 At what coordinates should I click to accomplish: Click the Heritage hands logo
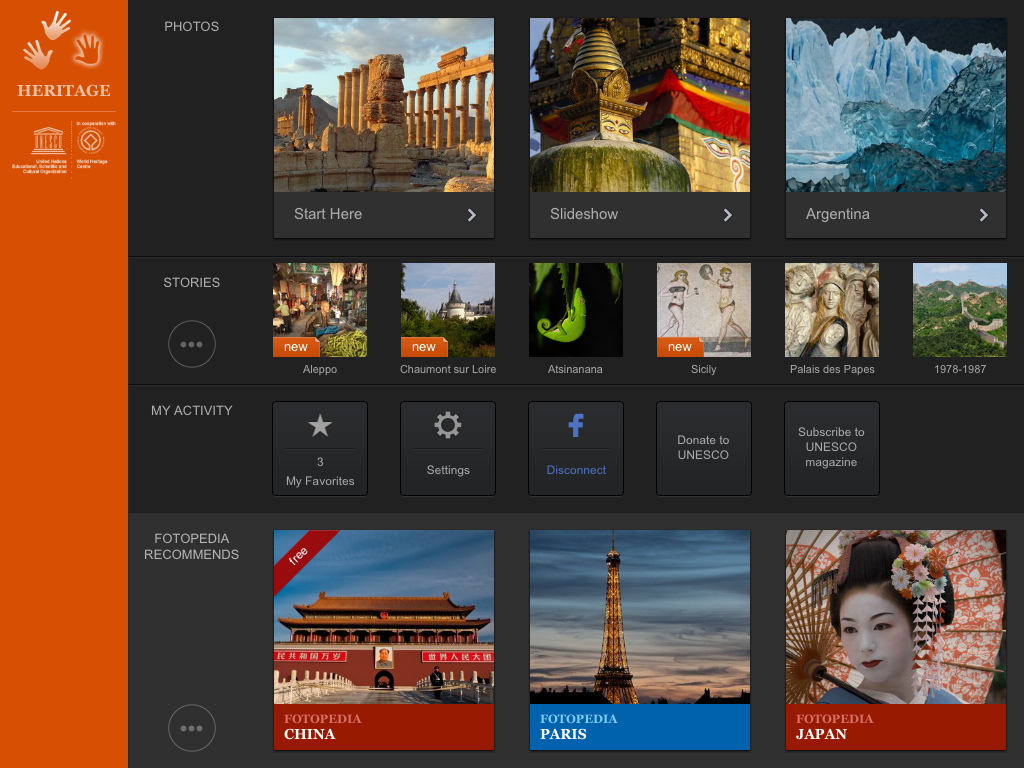tap(63, 40)
